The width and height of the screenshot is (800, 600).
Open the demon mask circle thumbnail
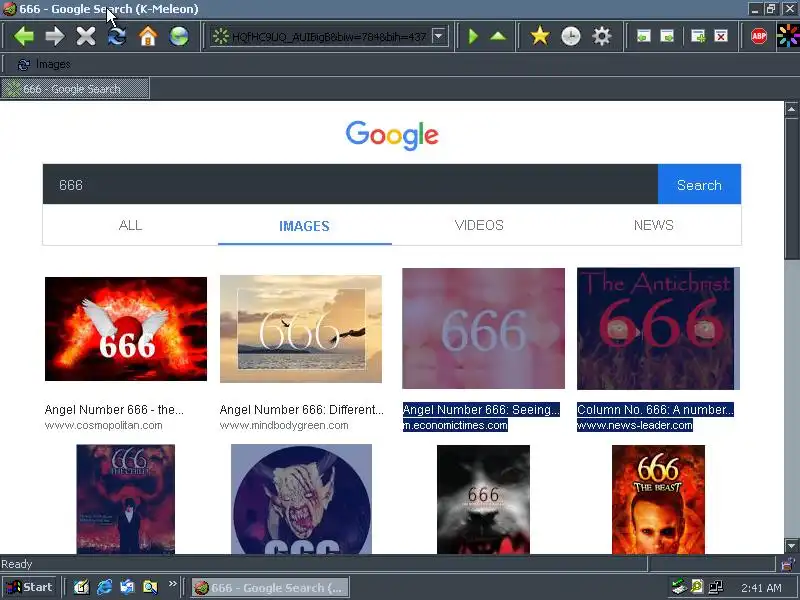(301, 499)
